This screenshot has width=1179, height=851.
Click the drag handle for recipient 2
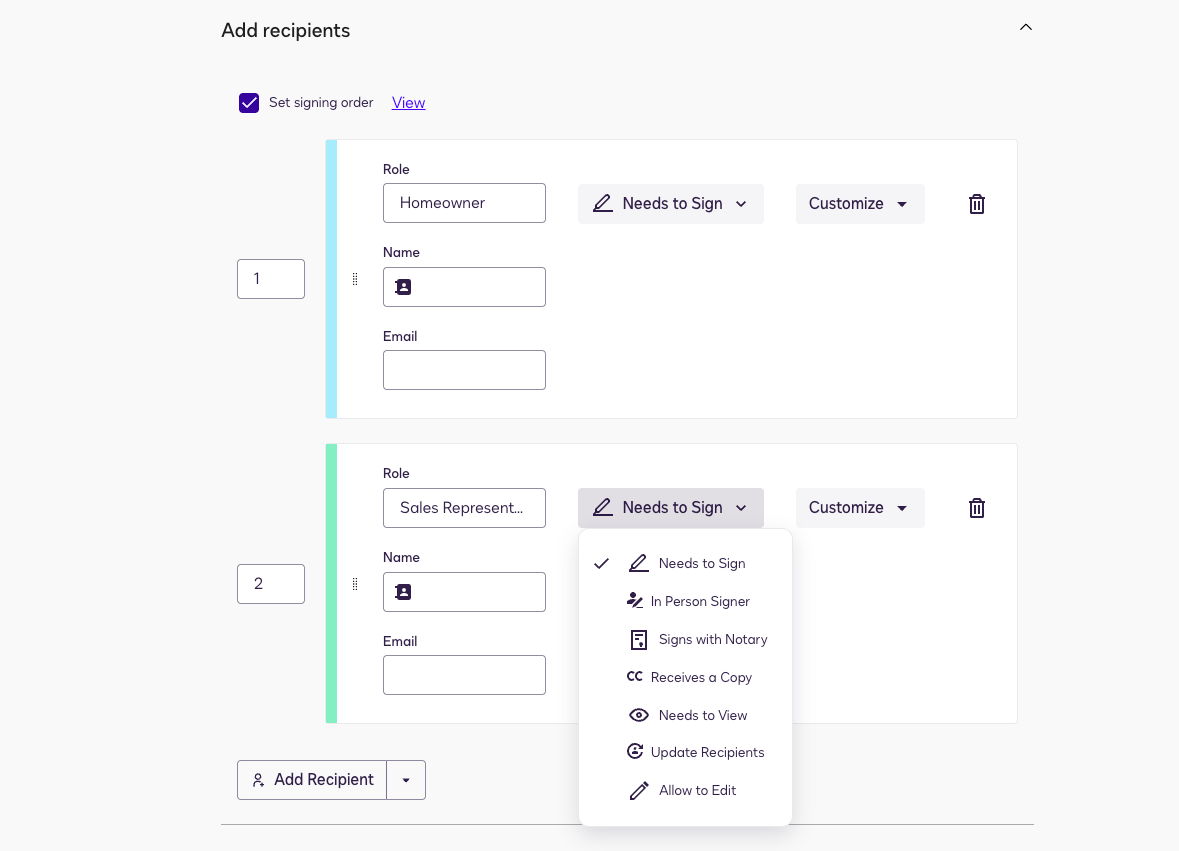[355, 584]
